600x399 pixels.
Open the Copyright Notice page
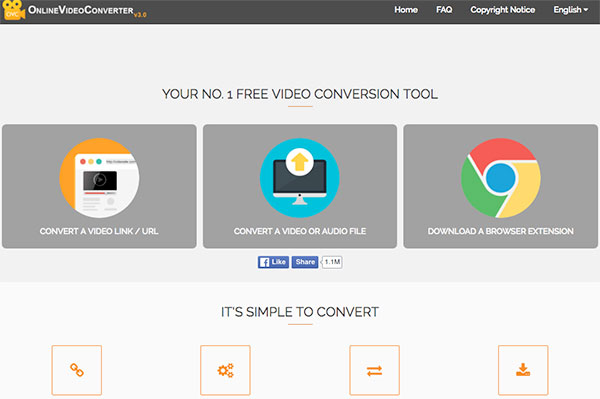pyautogui.click(x=502, y=10)
